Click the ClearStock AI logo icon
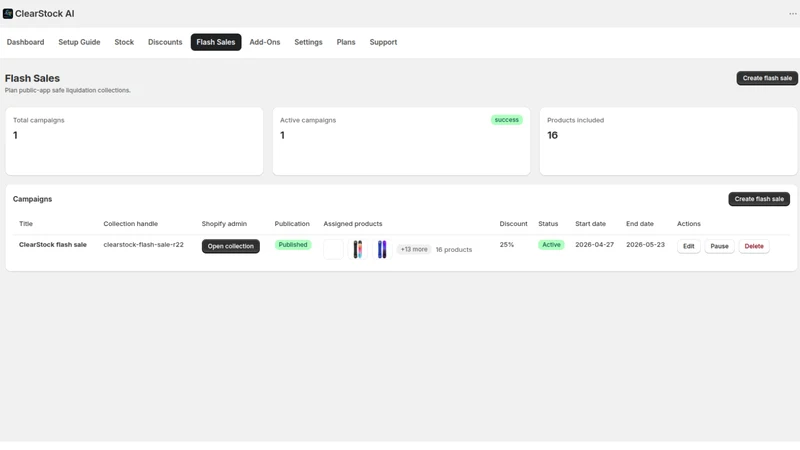The width and height of the screenshot is (800, 450). (8, 14)
